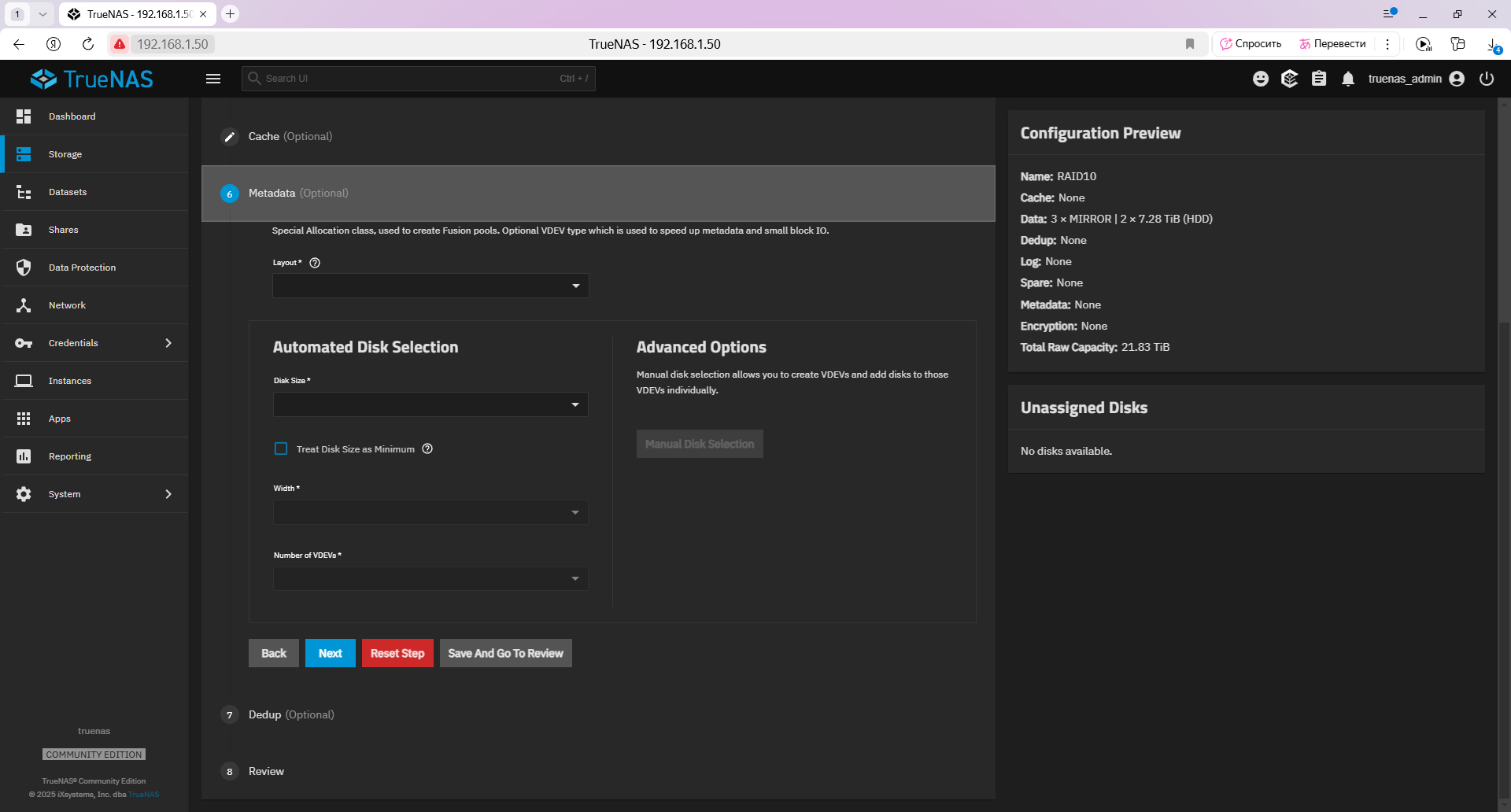Select Metadata (Optional) step header

[x=598, y=194]
